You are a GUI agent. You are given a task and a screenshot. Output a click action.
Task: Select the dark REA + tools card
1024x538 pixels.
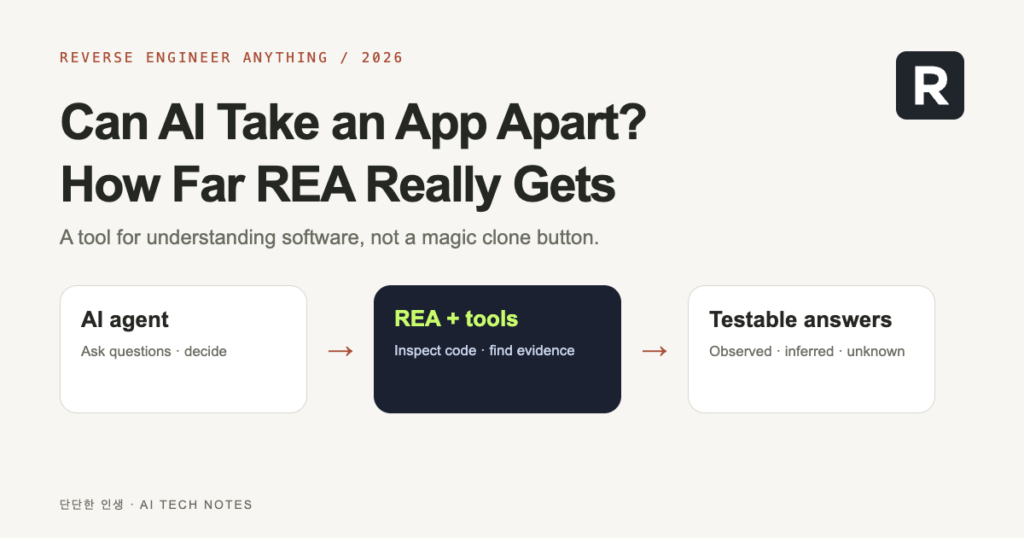[498, 349]
